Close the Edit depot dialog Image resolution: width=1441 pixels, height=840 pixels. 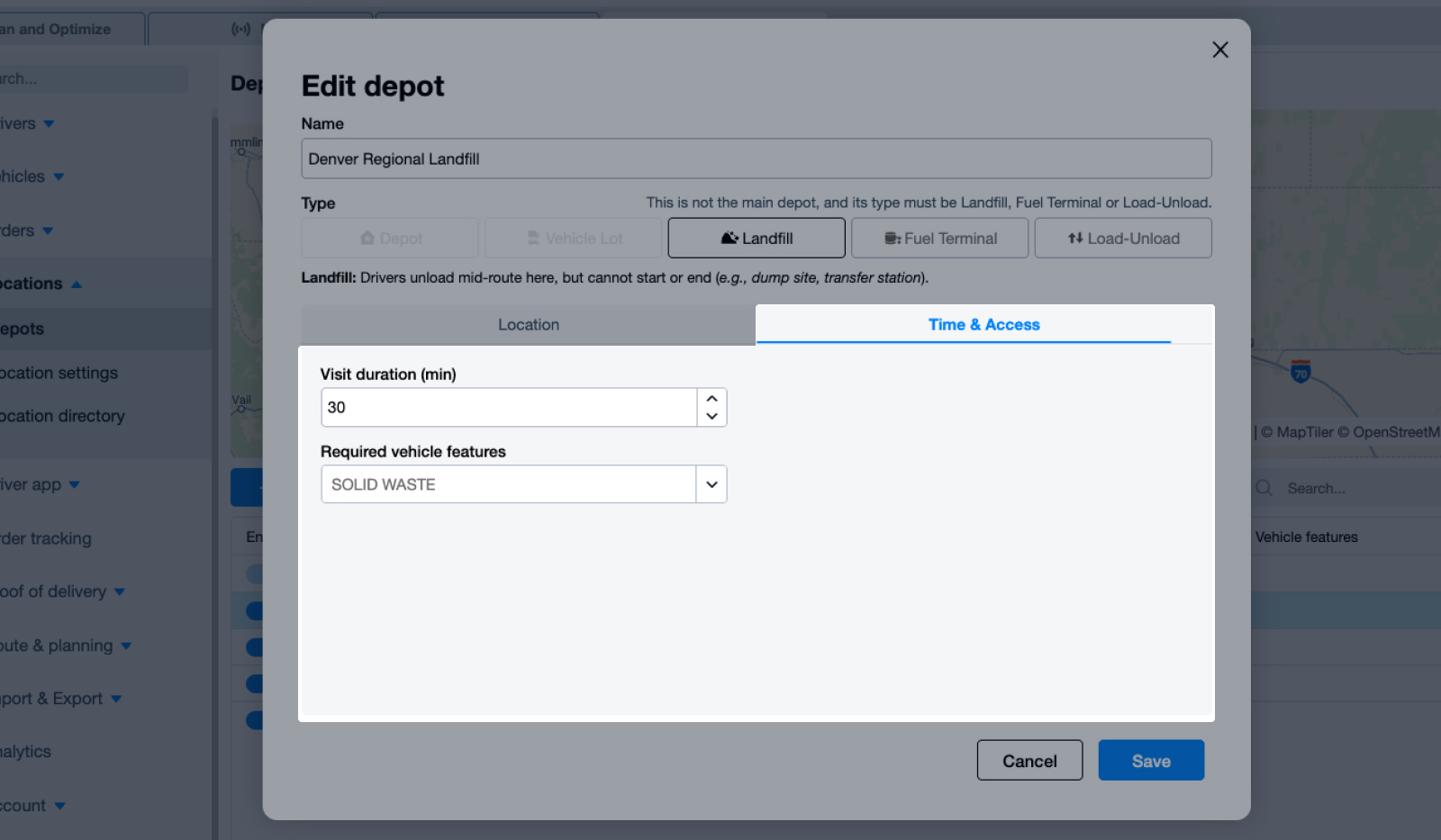tap(1219, 50)
